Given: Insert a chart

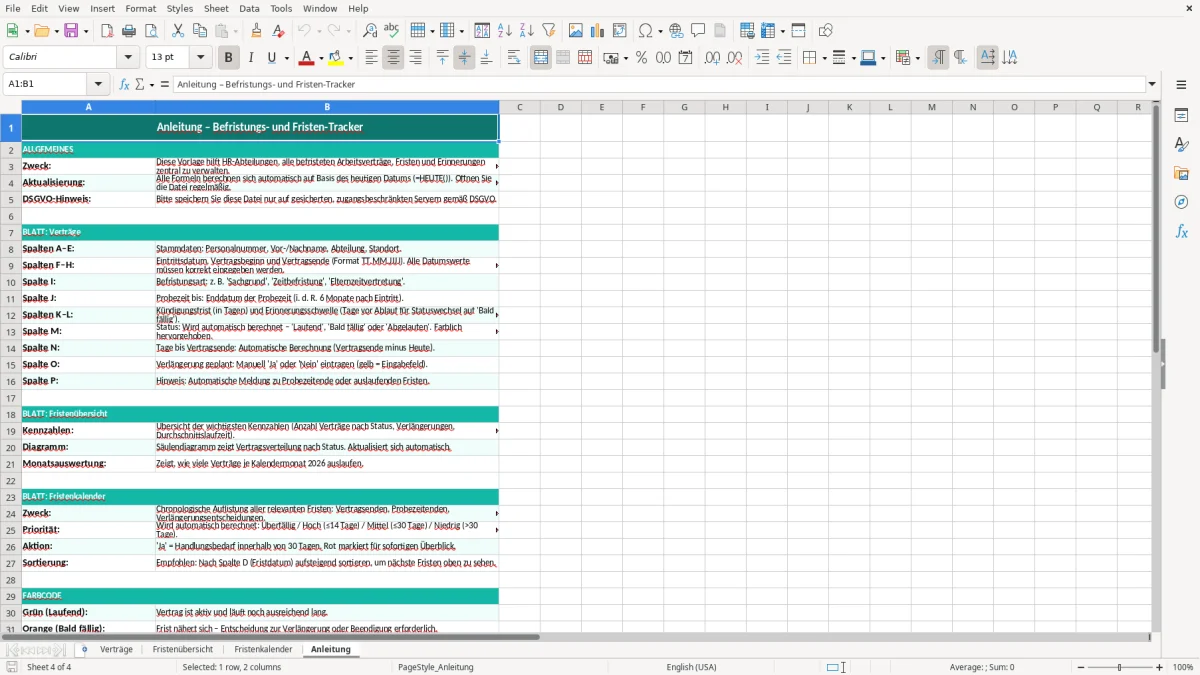Looking at the screenshot, I should point(598,31).
